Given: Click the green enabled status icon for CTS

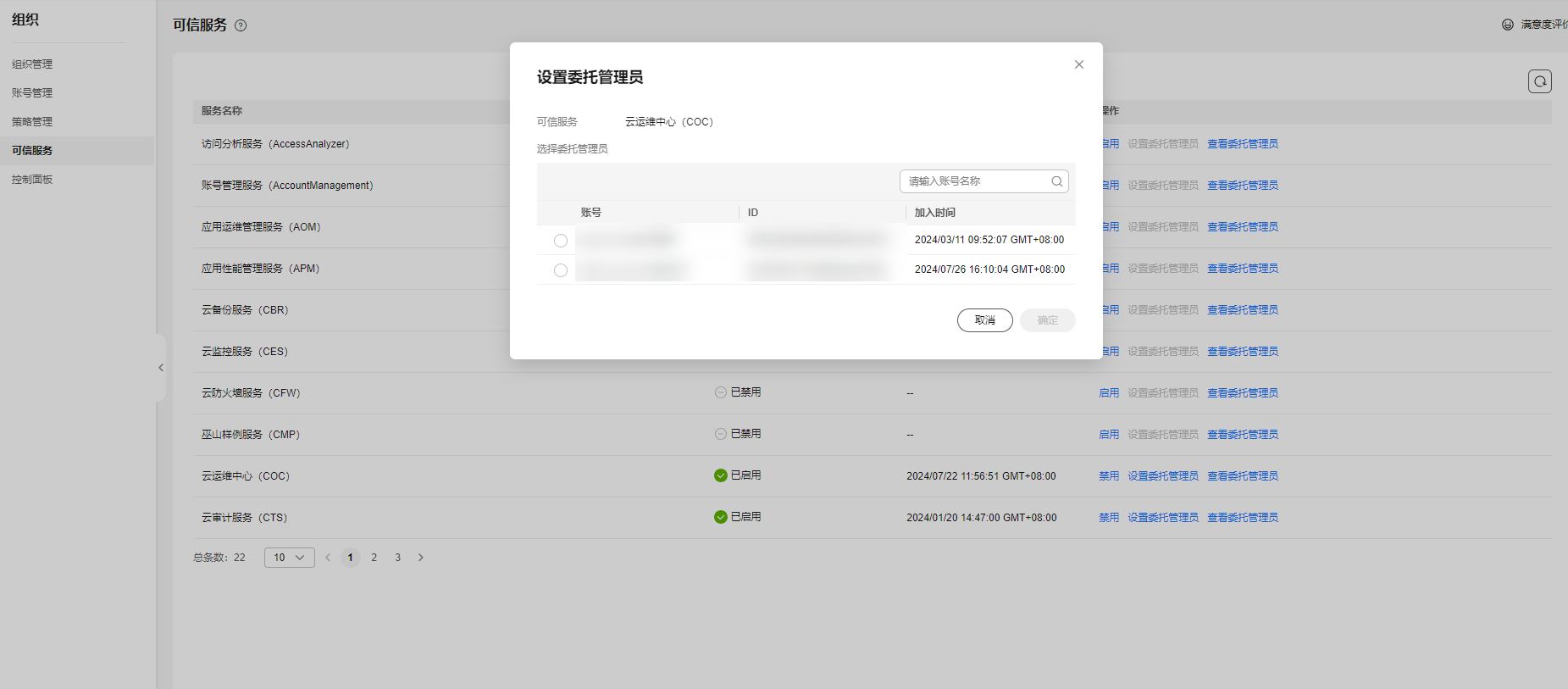Looking at the screenshot, I should tap(721, 517).
